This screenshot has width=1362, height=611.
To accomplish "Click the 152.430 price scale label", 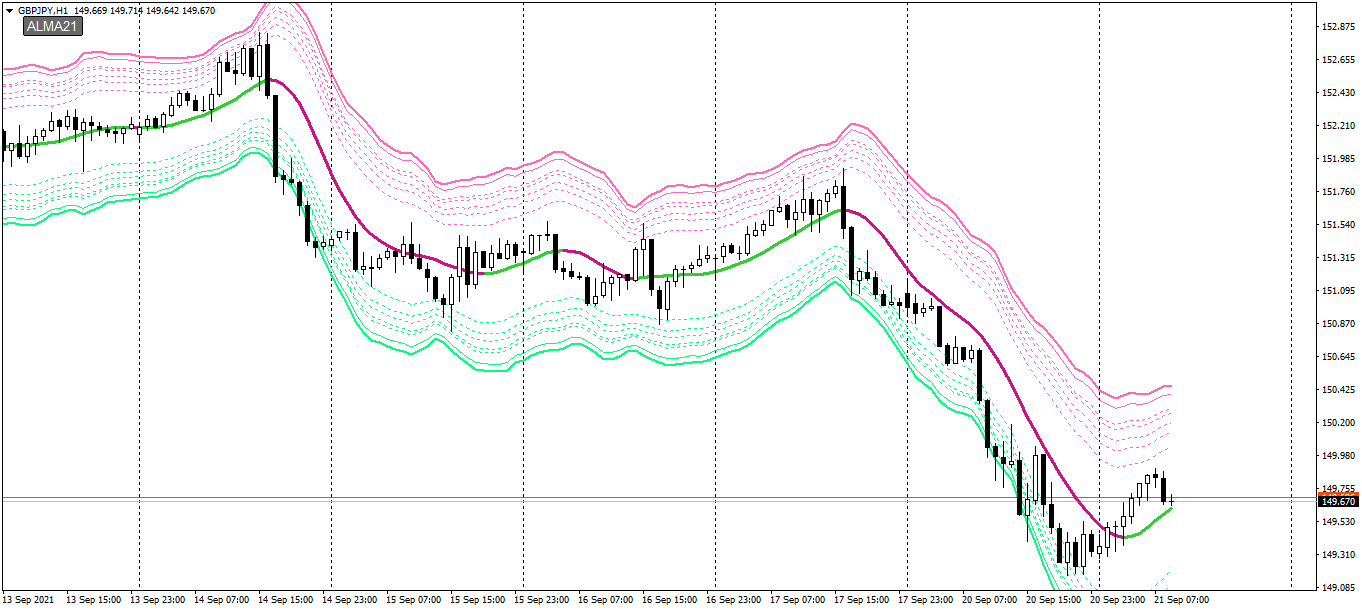I will pyautogui.click(x=1338, y=92).
